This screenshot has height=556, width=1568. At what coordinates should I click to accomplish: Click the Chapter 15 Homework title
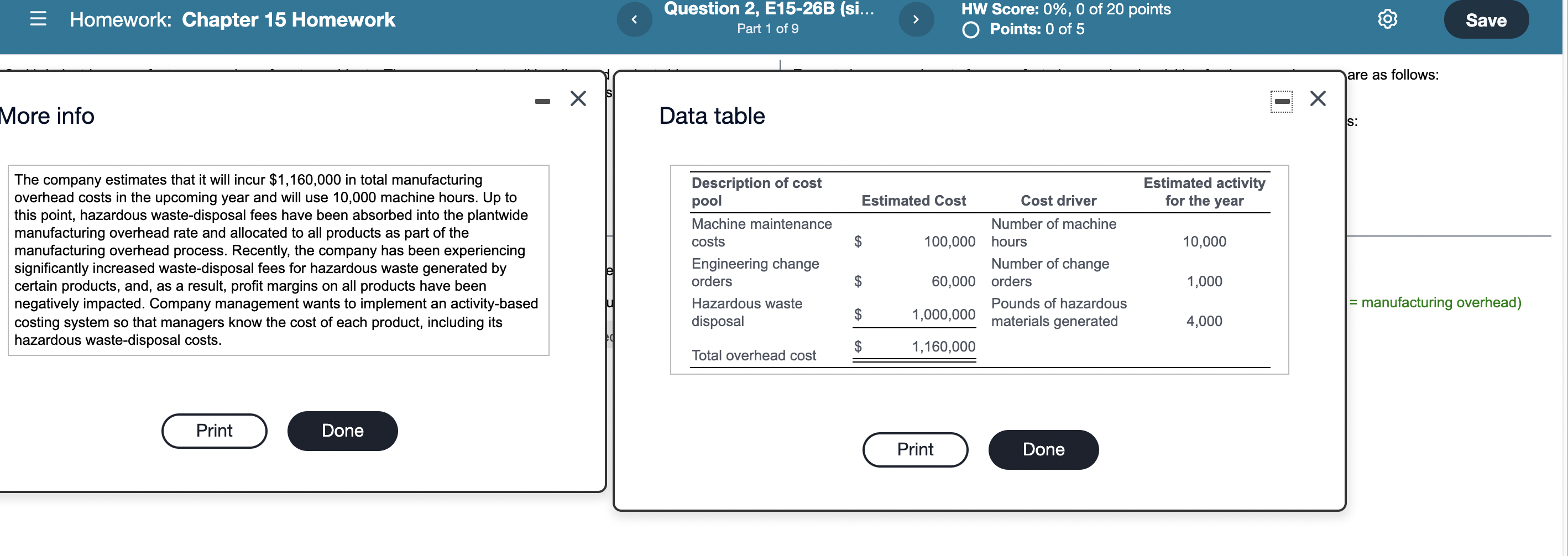coord(289,20)
